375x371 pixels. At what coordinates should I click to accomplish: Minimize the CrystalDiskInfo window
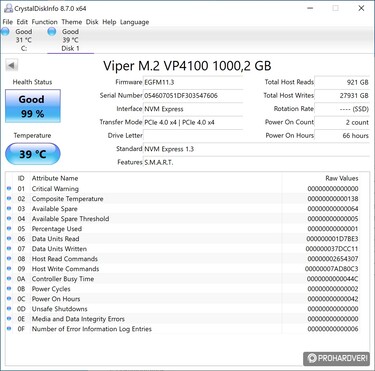(x=310, y=8)
